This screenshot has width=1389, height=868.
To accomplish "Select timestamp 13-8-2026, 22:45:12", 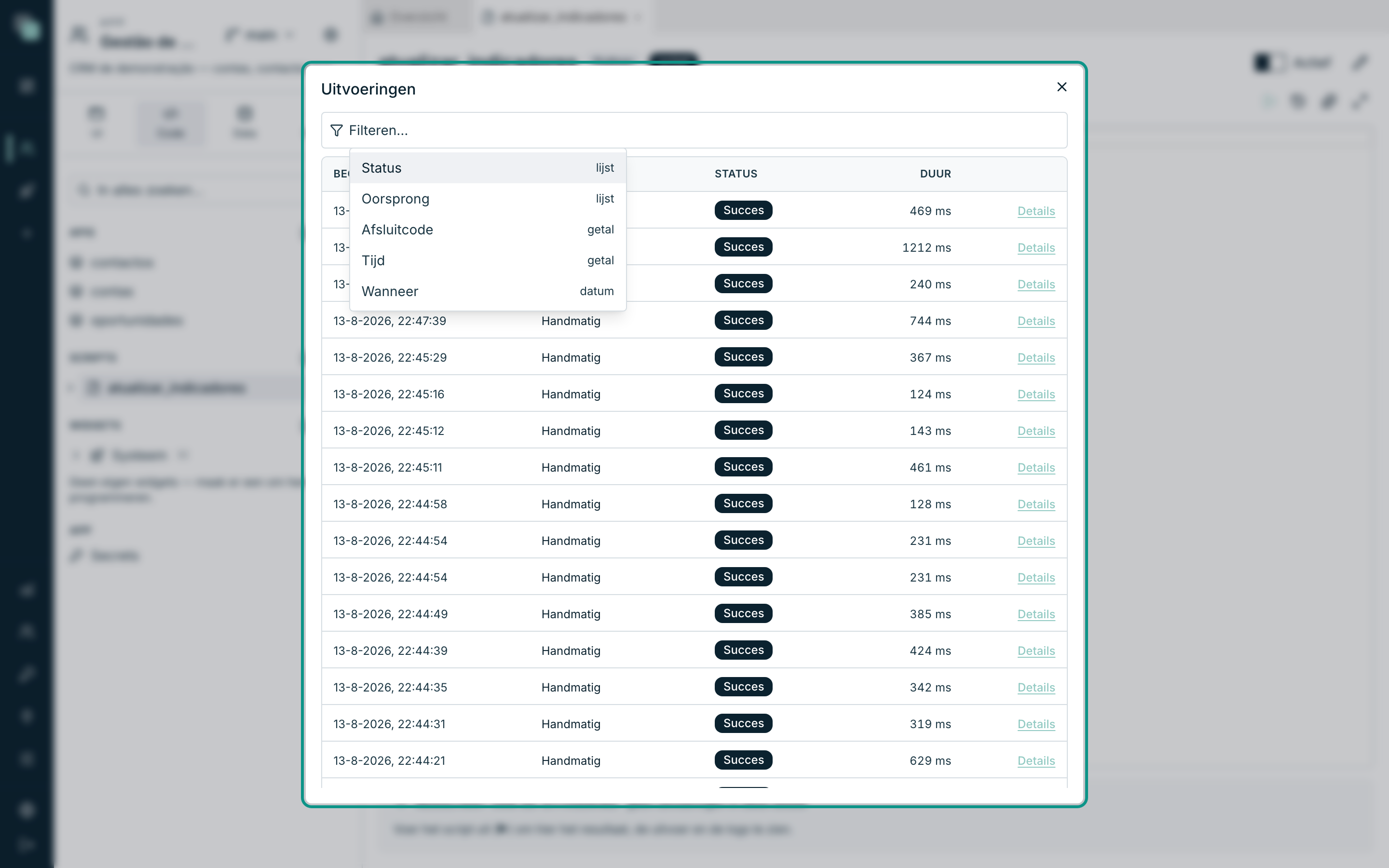I will [x=389, y=431].
